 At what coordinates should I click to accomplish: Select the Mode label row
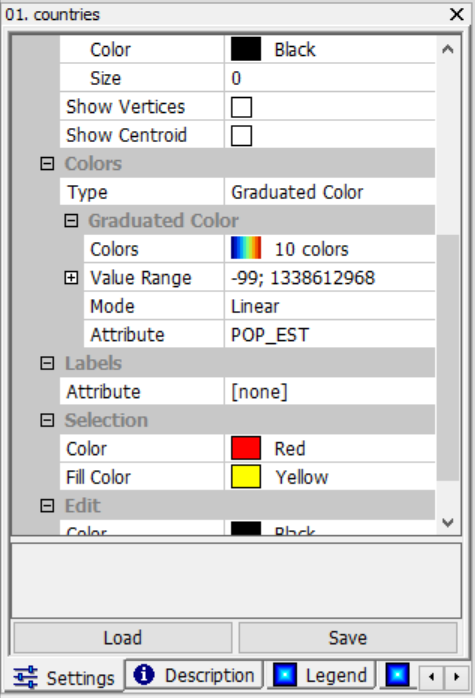(x=154, y=306)
